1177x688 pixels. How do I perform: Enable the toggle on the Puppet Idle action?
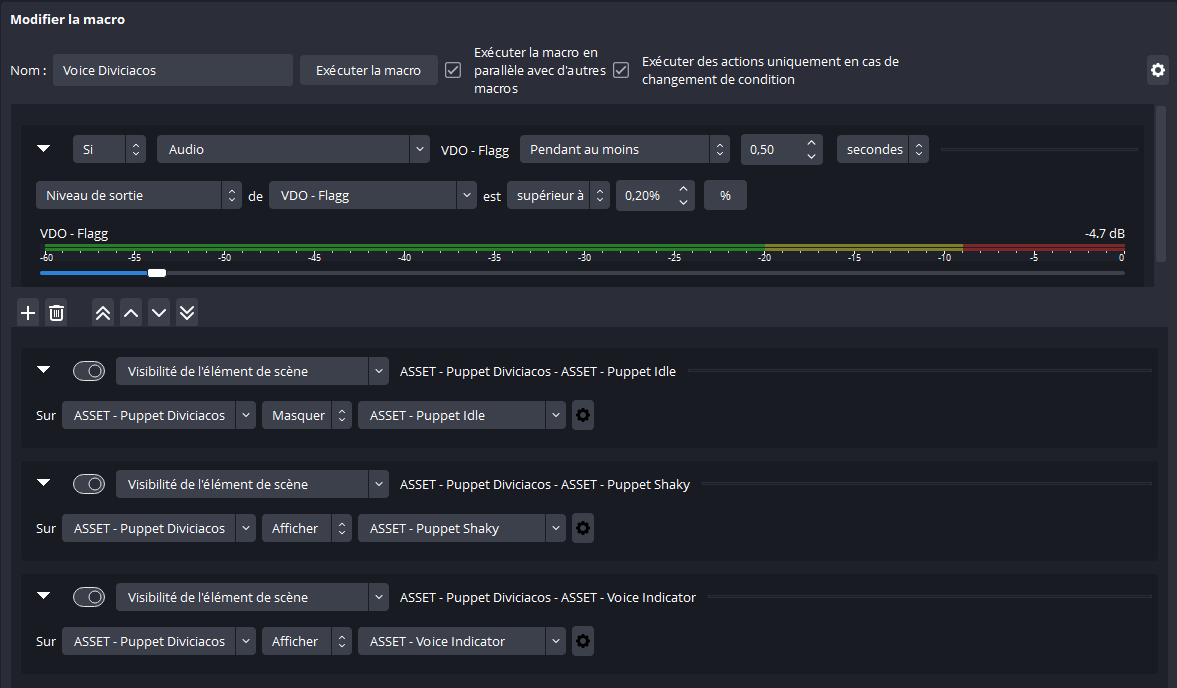[x=89, y=370]
